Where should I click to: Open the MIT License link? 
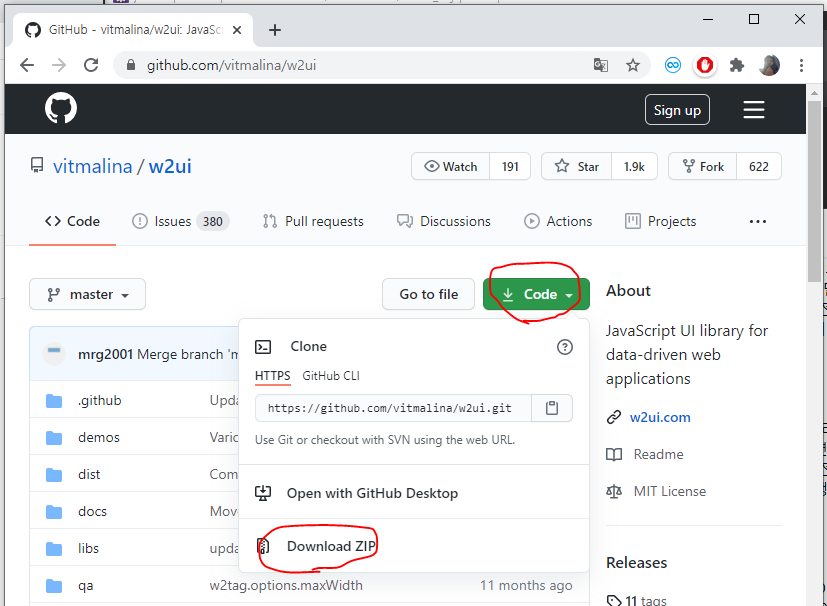click(670, 491)
